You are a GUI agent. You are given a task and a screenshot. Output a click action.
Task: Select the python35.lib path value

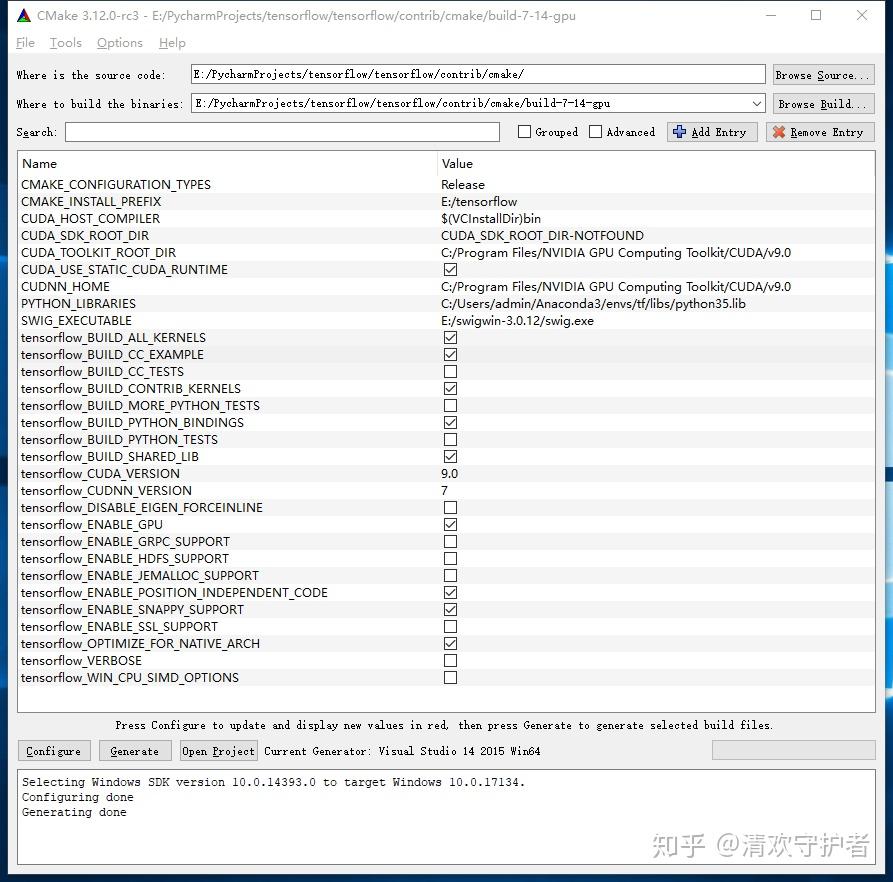[x=593, y=303]
